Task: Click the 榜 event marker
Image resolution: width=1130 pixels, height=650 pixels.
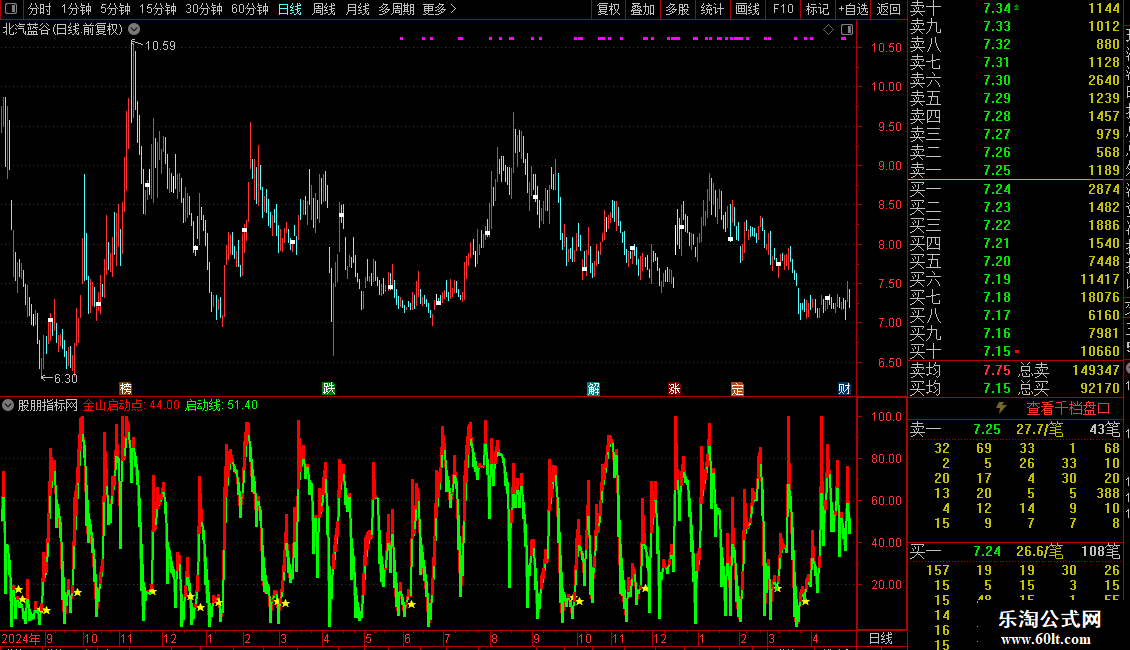Action: coord(125,389)
